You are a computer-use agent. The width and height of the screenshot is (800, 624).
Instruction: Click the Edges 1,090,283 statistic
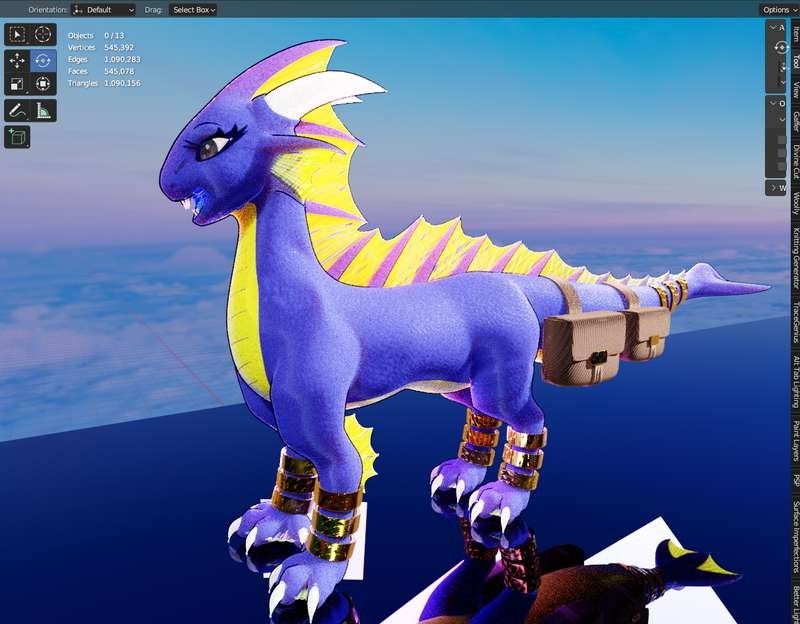coord(104,59)
